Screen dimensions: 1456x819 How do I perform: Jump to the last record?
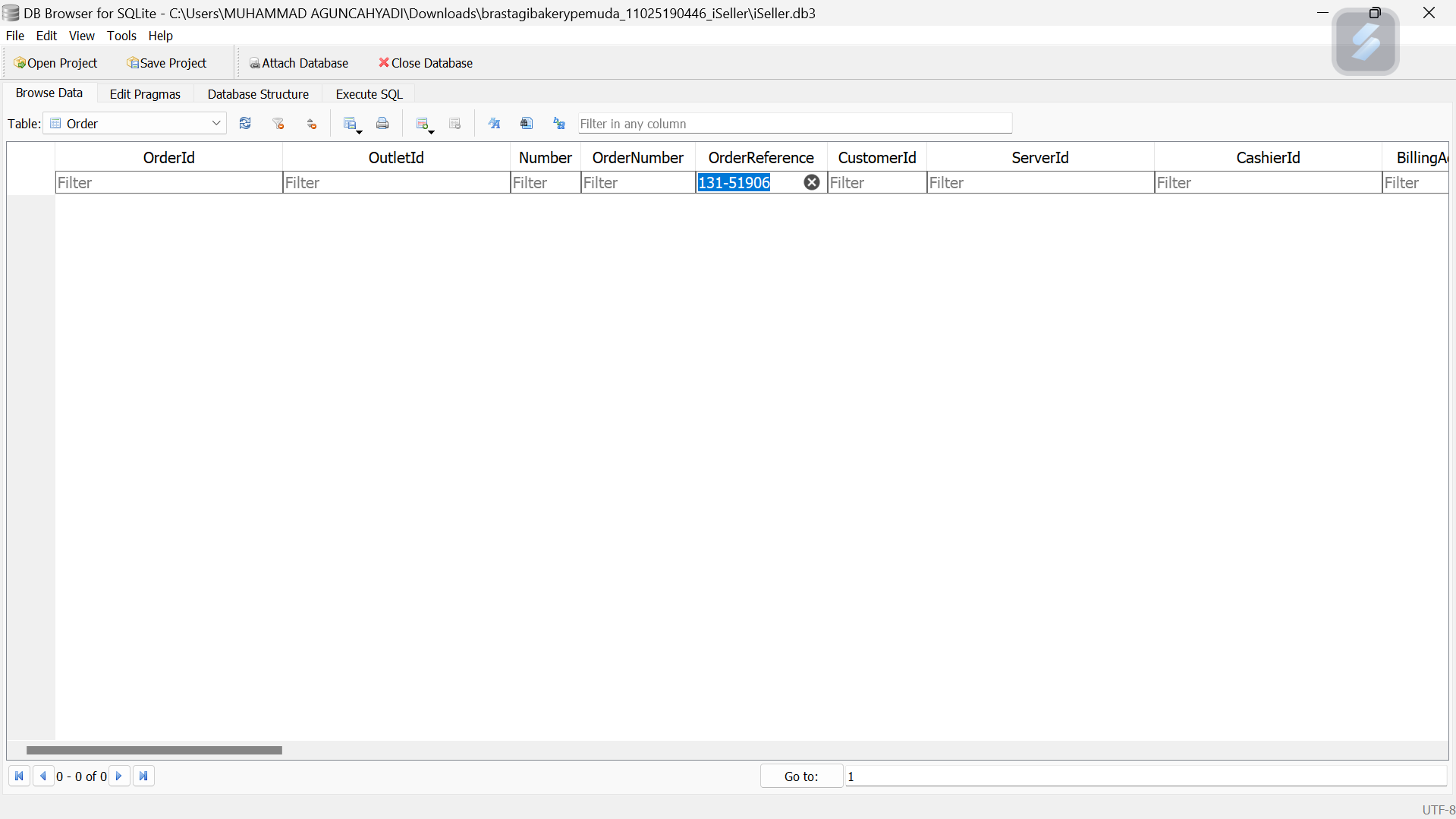[143, 776]
